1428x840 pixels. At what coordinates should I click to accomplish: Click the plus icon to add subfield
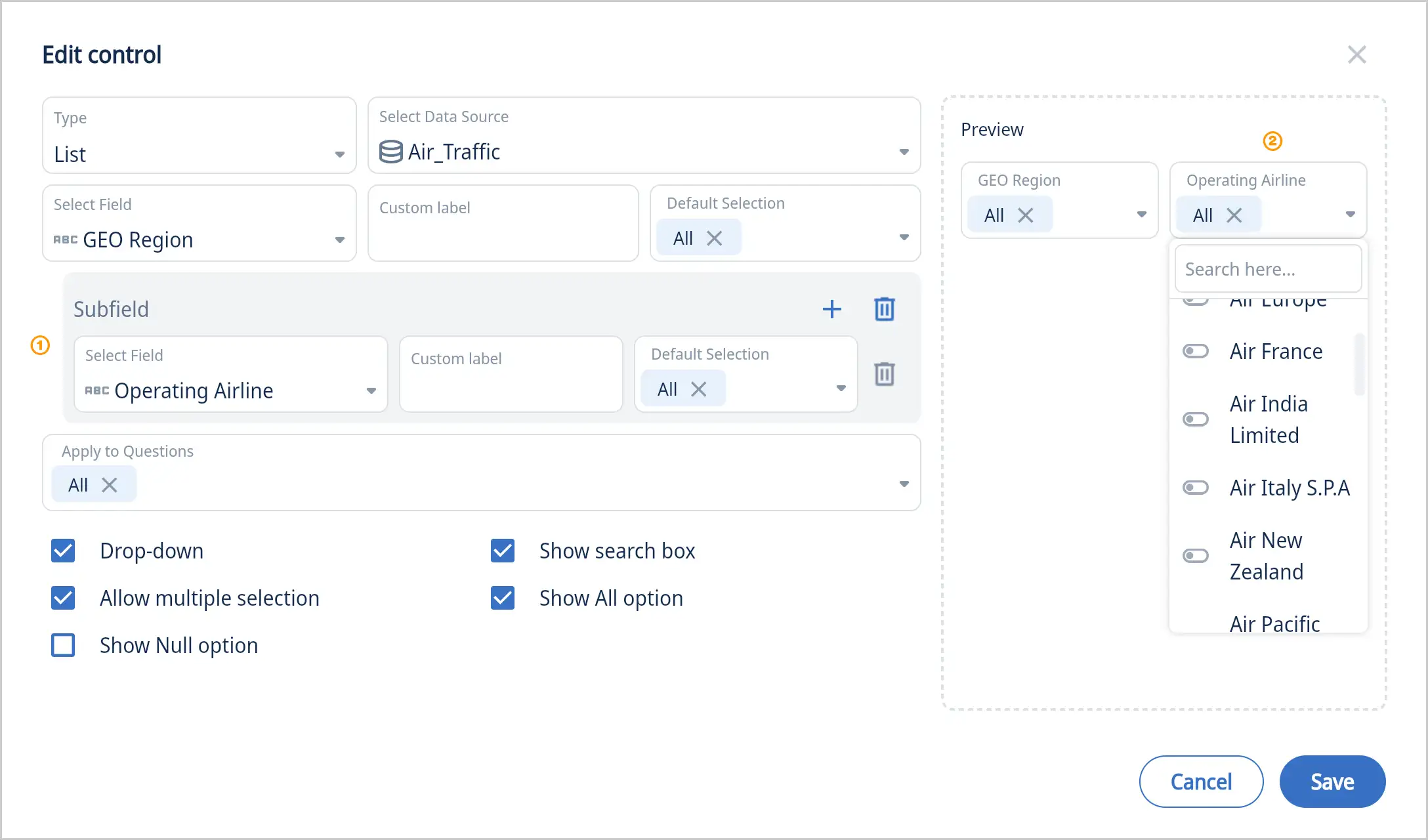point(831,309)
